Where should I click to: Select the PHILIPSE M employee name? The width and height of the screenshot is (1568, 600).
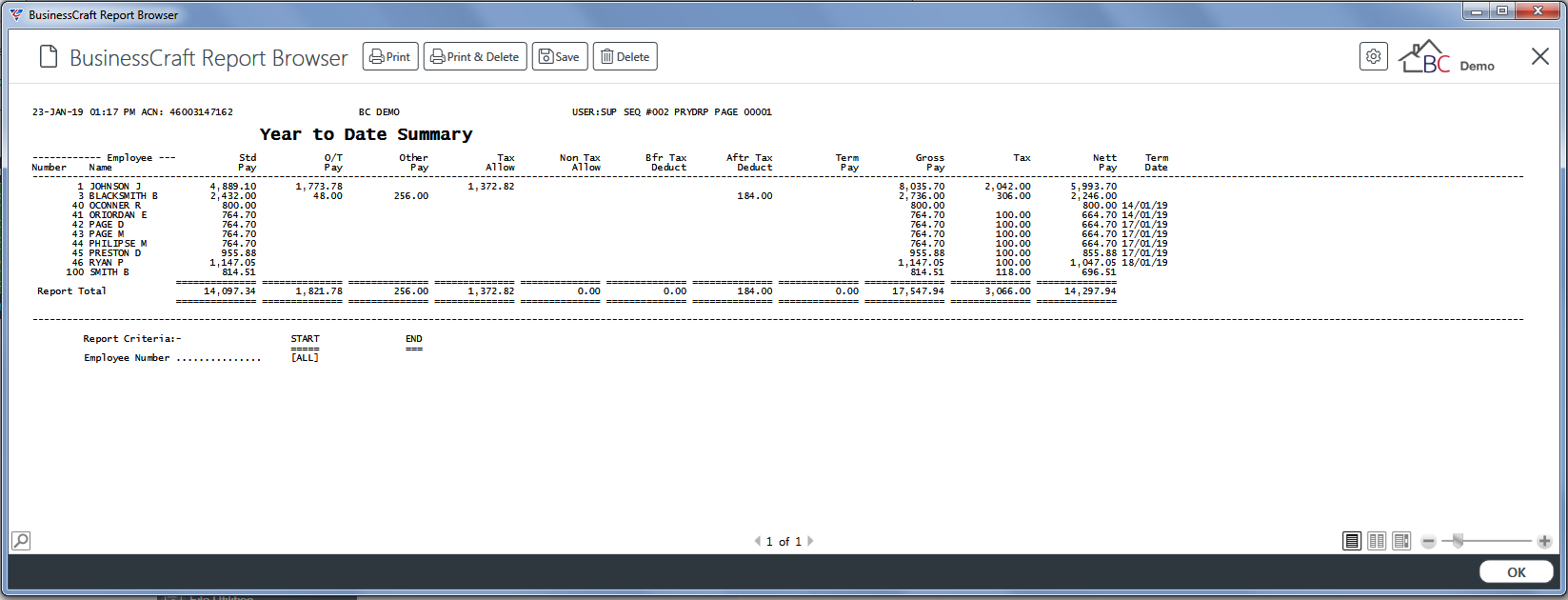118,244
